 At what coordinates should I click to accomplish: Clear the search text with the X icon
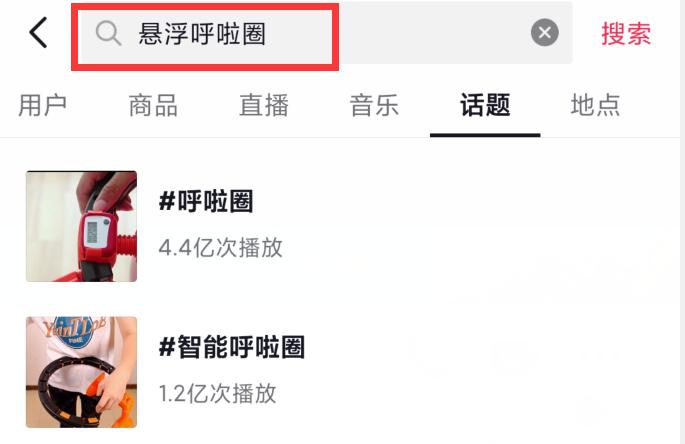[x=544, y=33]
